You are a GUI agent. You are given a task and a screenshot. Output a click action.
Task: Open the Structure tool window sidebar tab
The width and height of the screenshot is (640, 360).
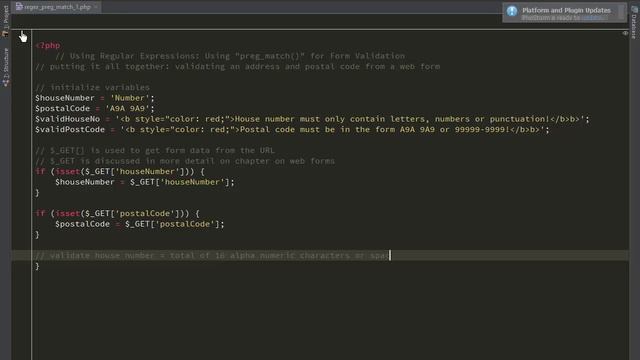click(5, 67)
